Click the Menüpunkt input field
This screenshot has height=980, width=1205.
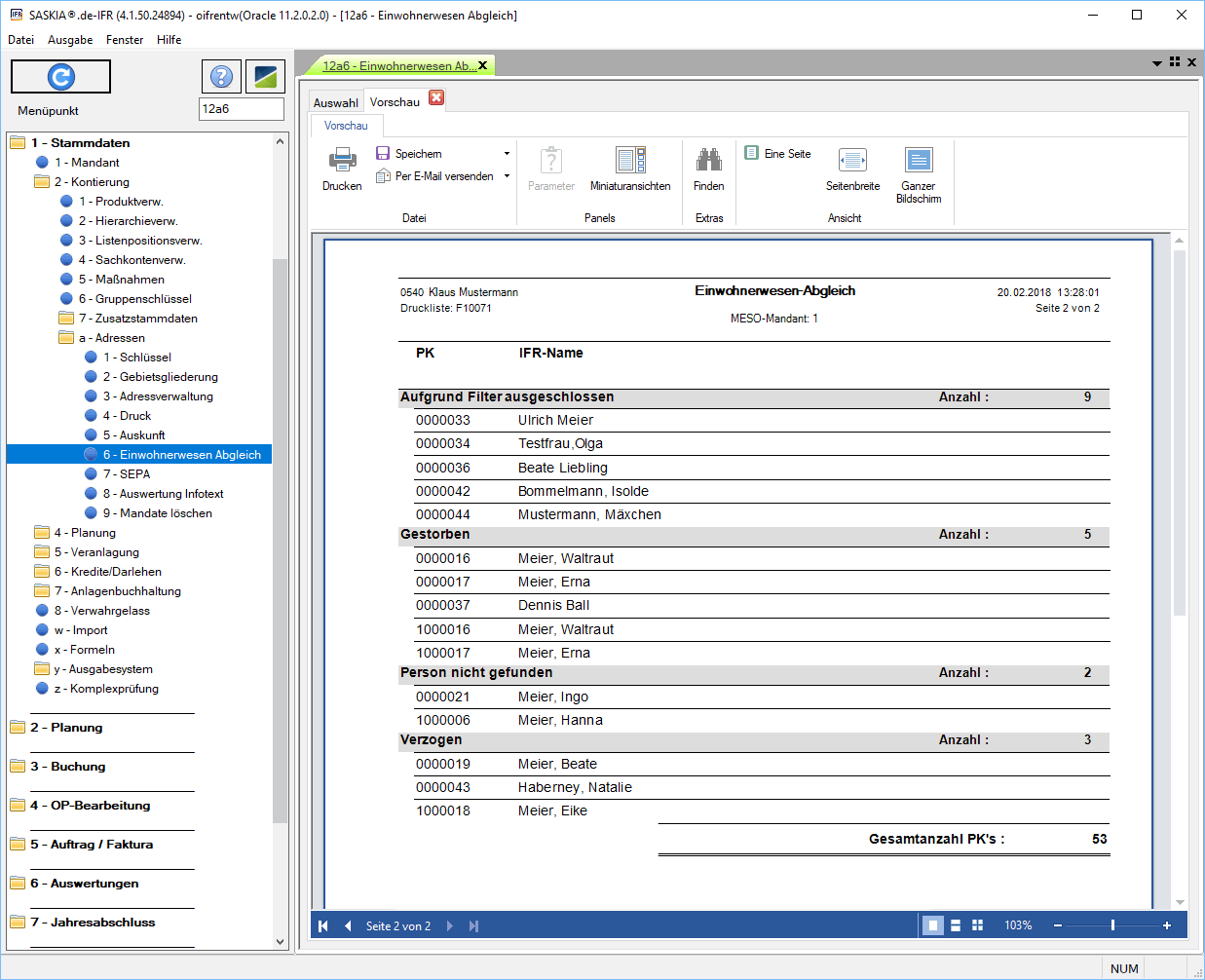click(241, 109)
